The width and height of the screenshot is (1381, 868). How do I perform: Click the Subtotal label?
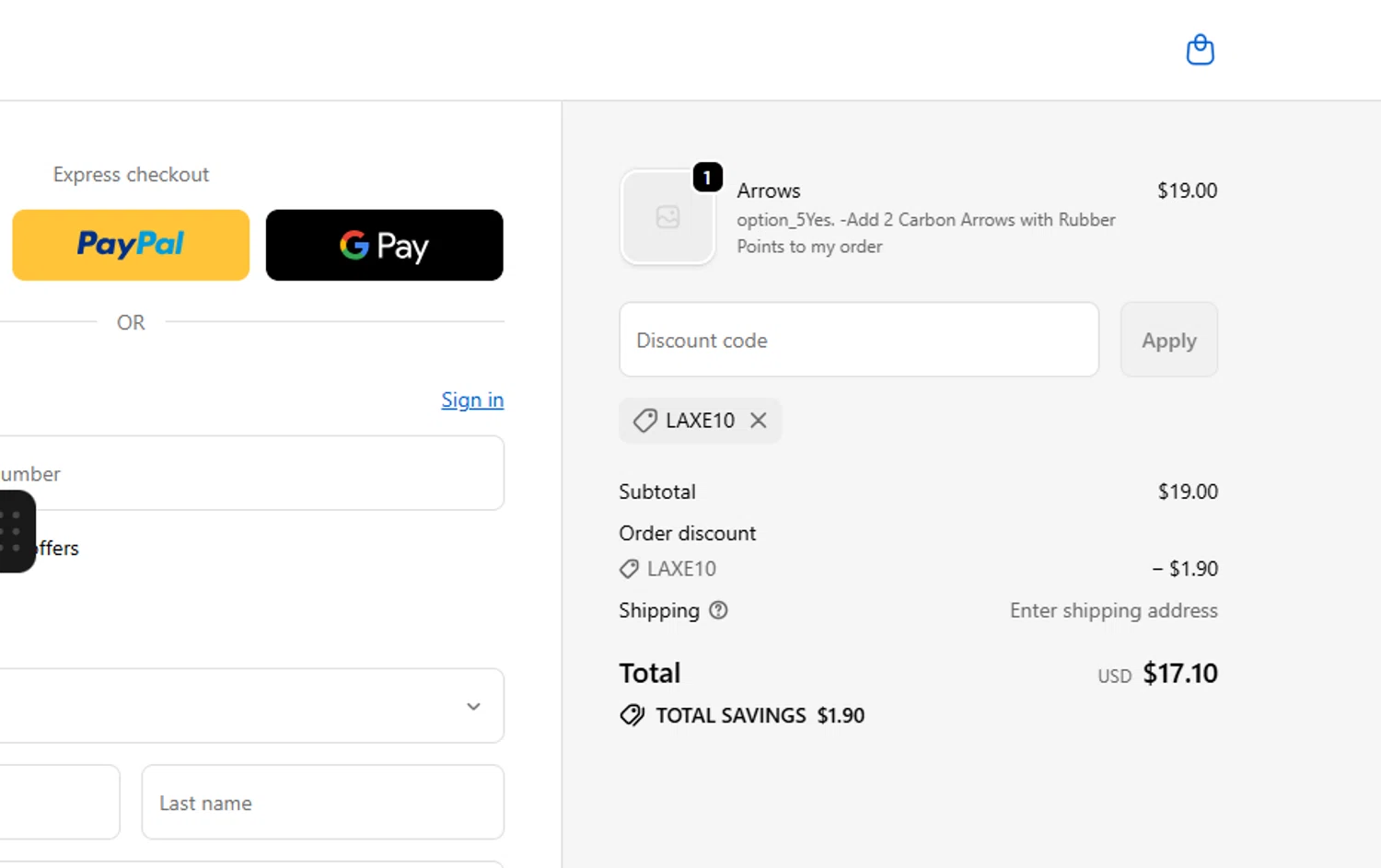(x=657, y=492)
